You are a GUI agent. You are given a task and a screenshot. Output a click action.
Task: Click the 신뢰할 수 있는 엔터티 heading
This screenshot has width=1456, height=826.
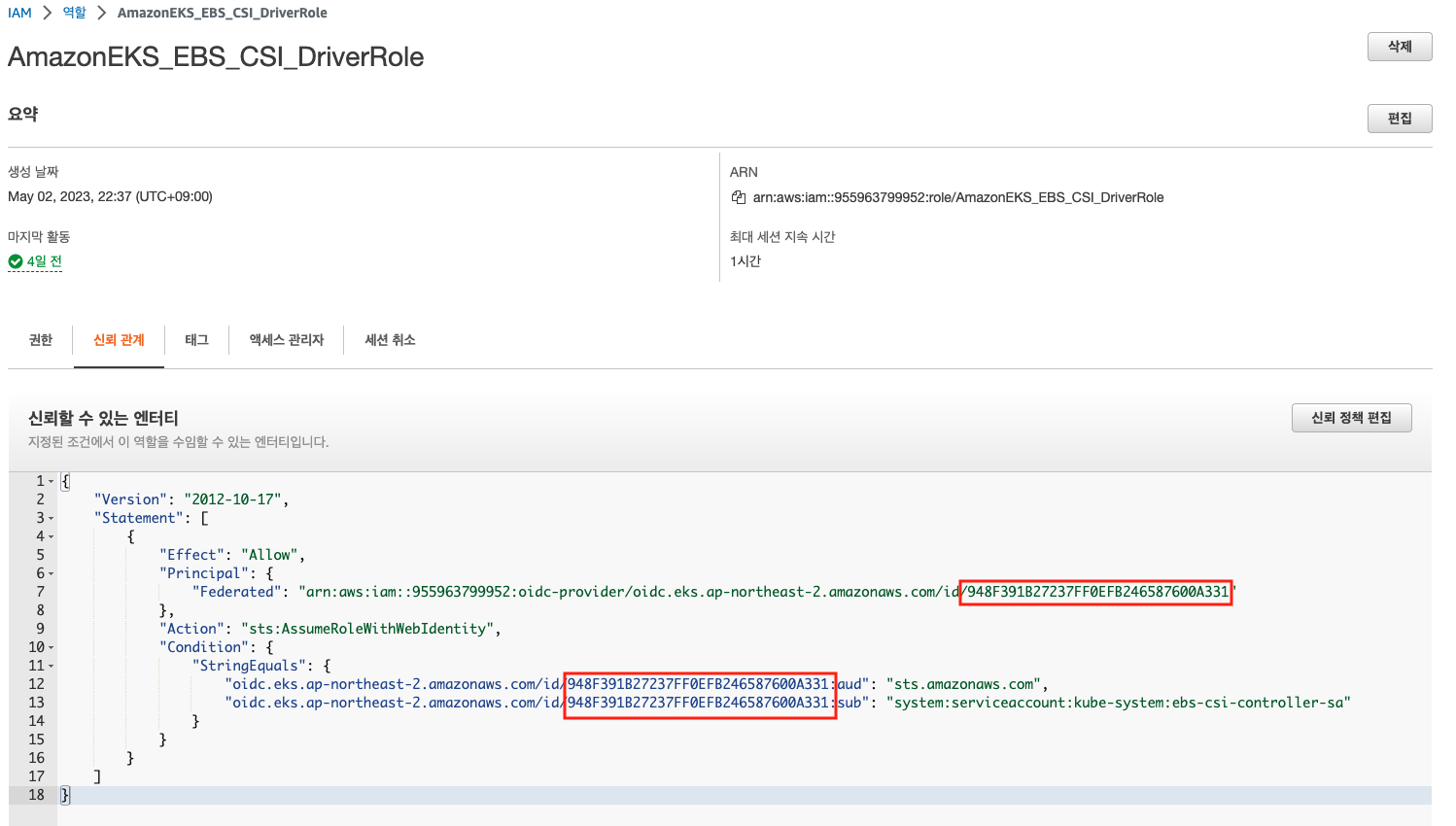pyautogui.click(x=103, y=418)
